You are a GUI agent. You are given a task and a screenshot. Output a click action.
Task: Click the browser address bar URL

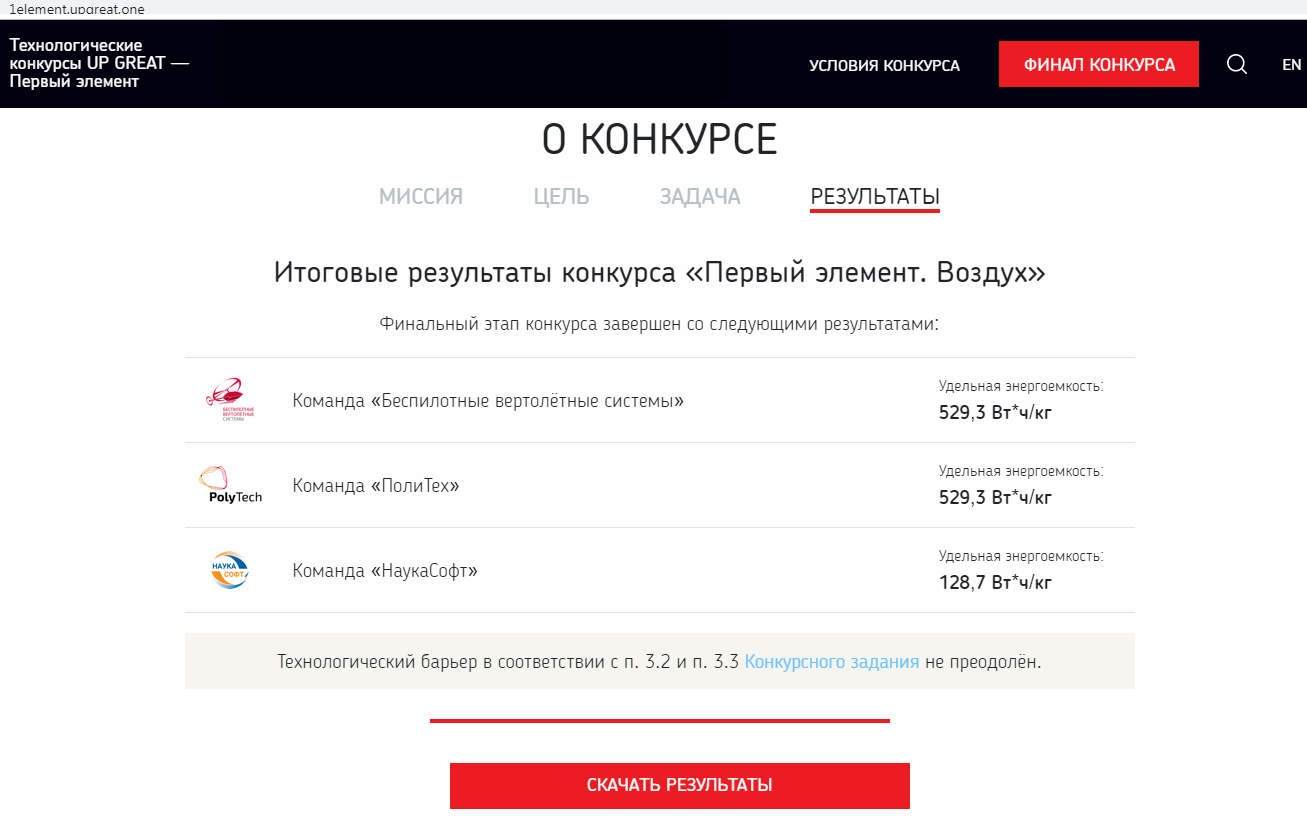pyautogui.click(x=76, y=9)
